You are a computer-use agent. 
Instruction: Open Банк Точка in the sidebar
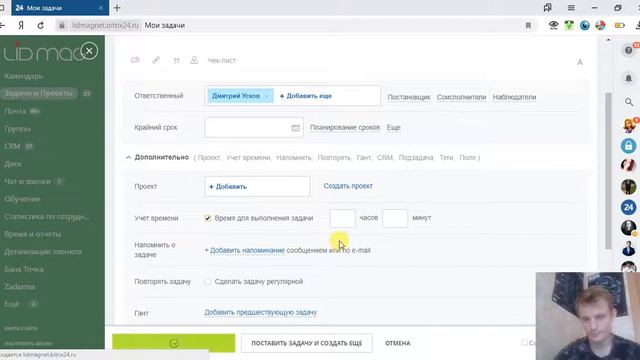[24, 269]
